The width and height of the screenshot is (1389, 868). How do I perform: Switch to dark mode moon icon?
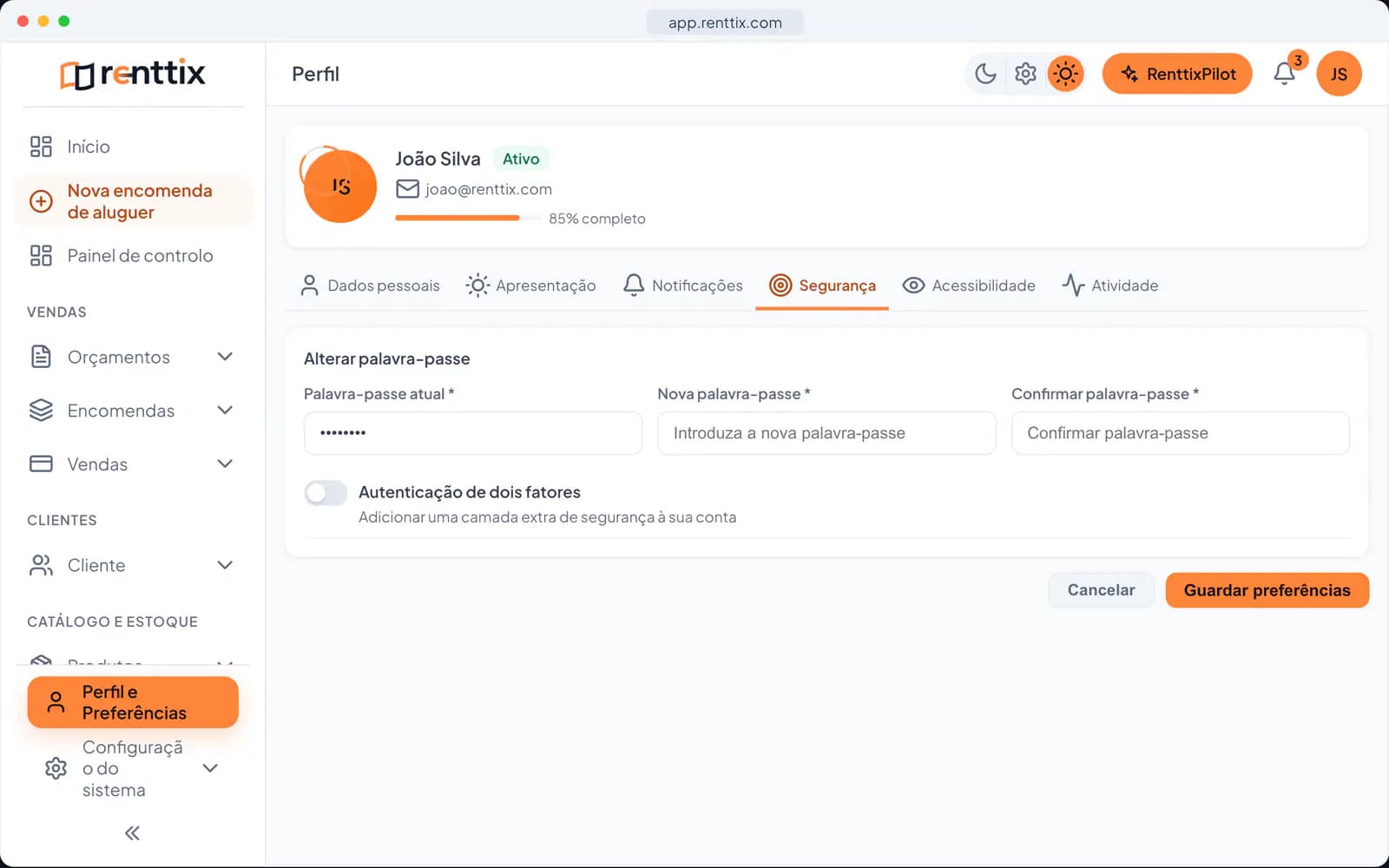tap(985, 74)
